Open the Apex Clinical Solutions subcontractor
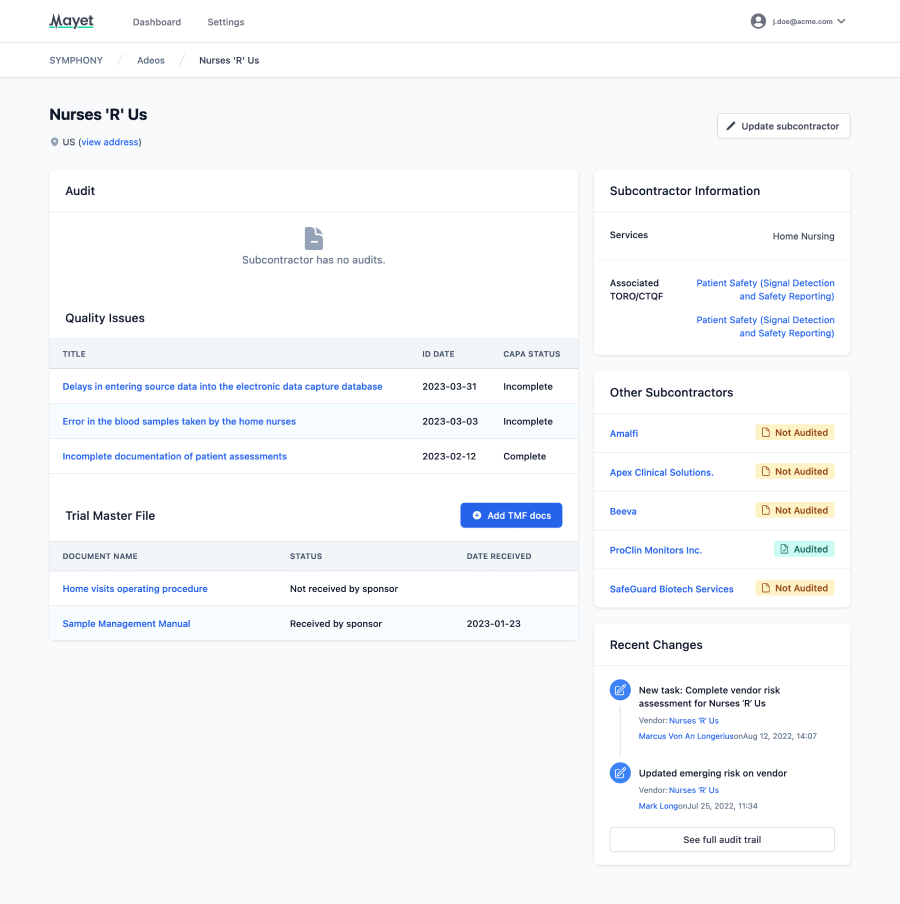Viewport: 900px width, 904px height. point(662,472)
